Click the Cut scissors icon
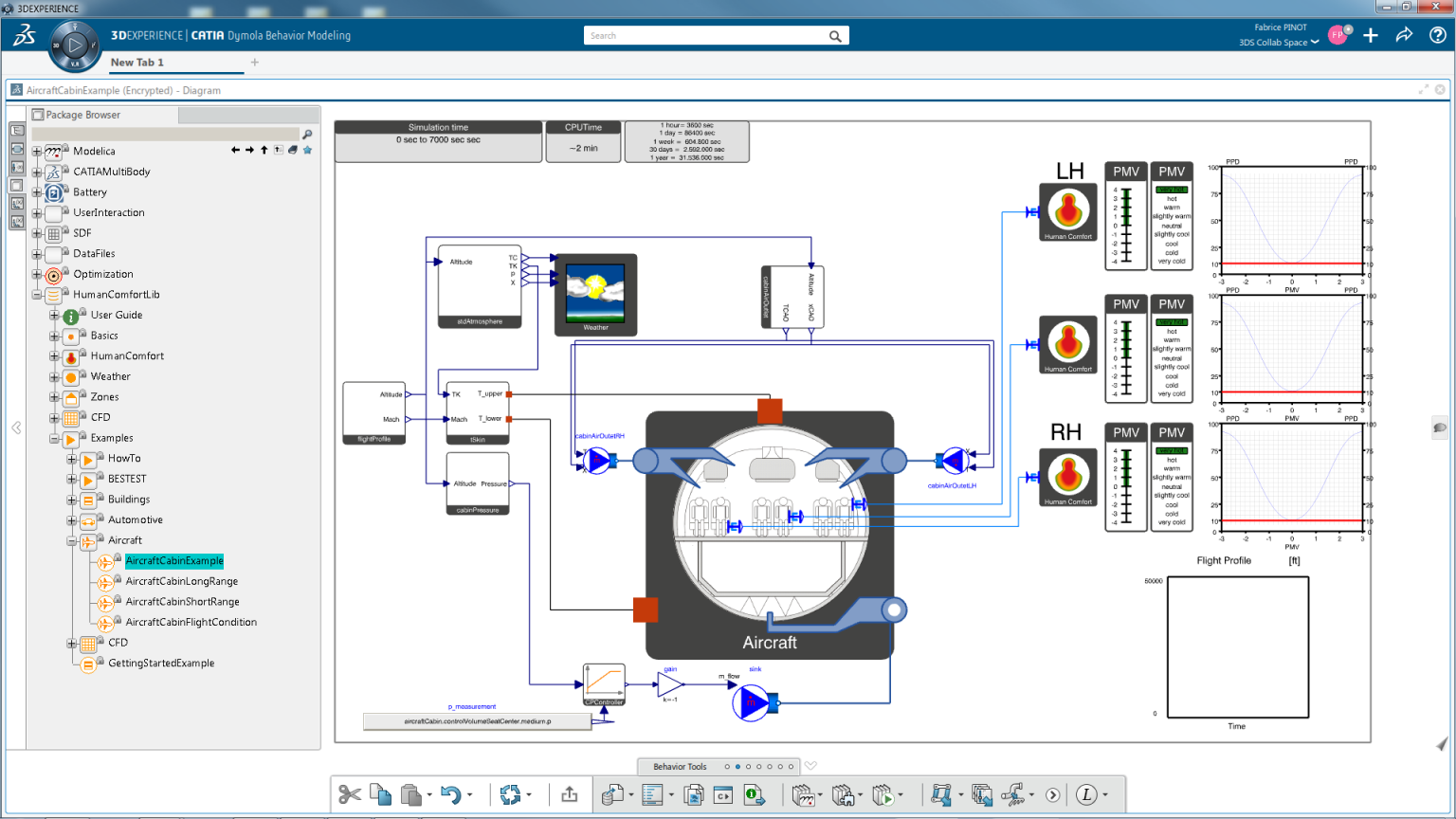Viewport: 1456px width, 819px height. coord(349,794)
